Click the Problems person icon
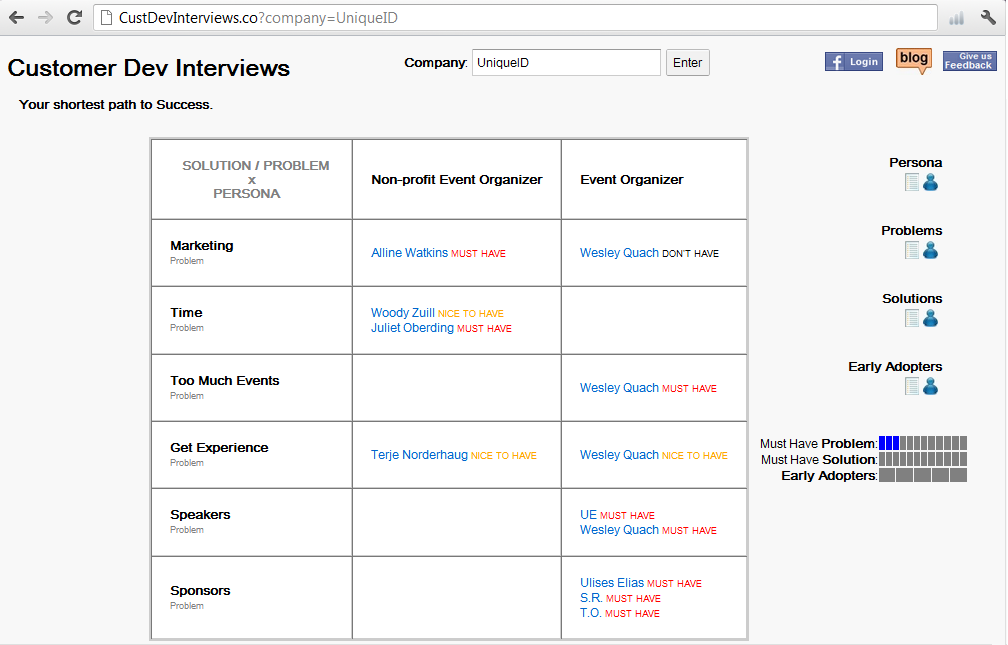 (x=929, y=250)
